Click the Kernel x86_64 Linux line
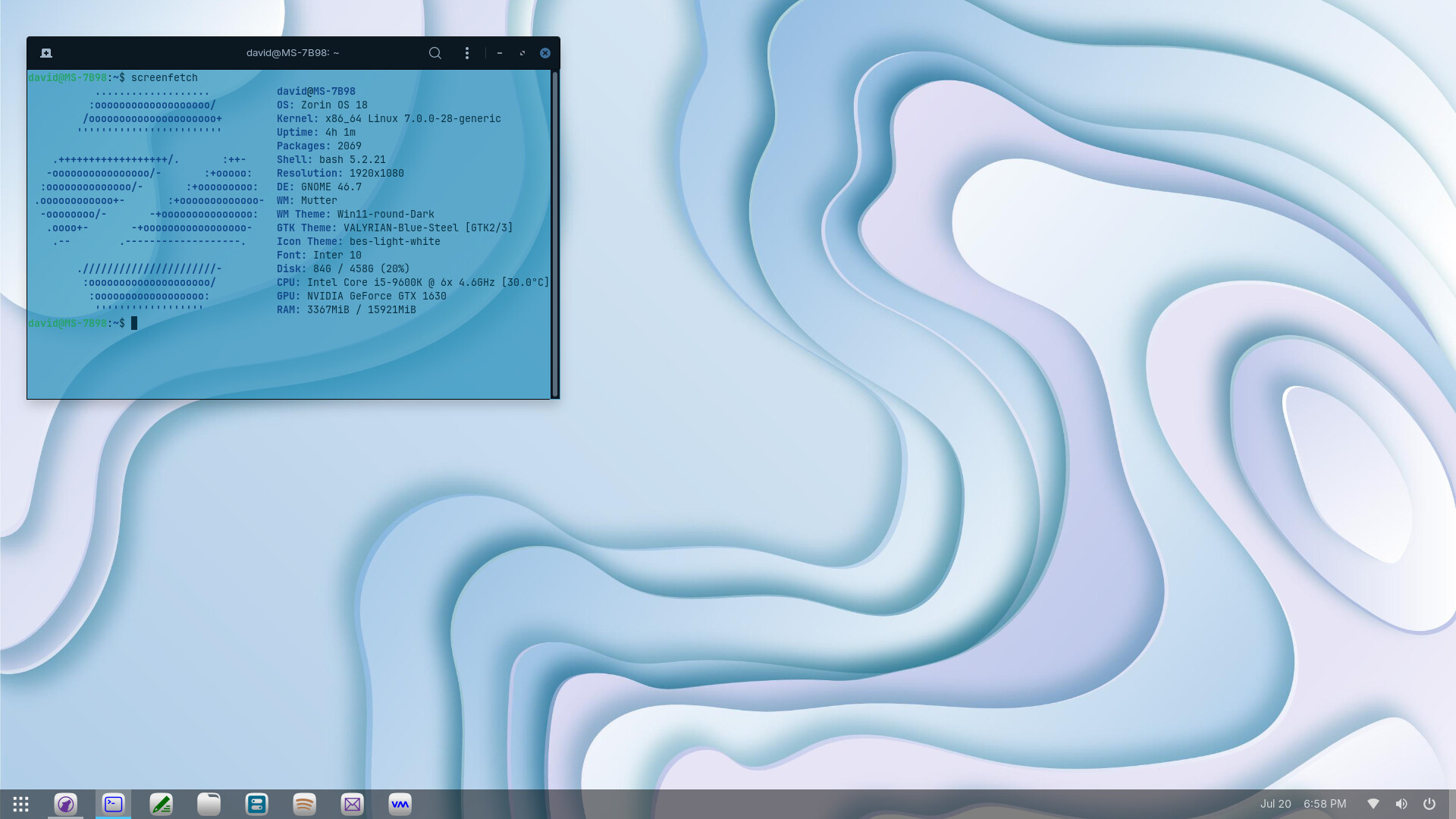Viewport: 1456px width, 819px height. click(x=389, y=119)
